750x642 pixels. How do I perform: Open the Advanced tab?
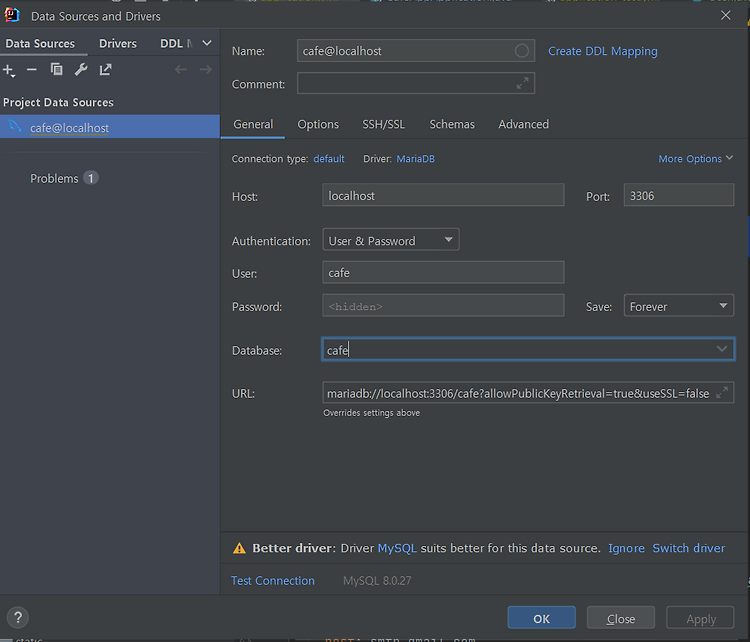(524, 124)
